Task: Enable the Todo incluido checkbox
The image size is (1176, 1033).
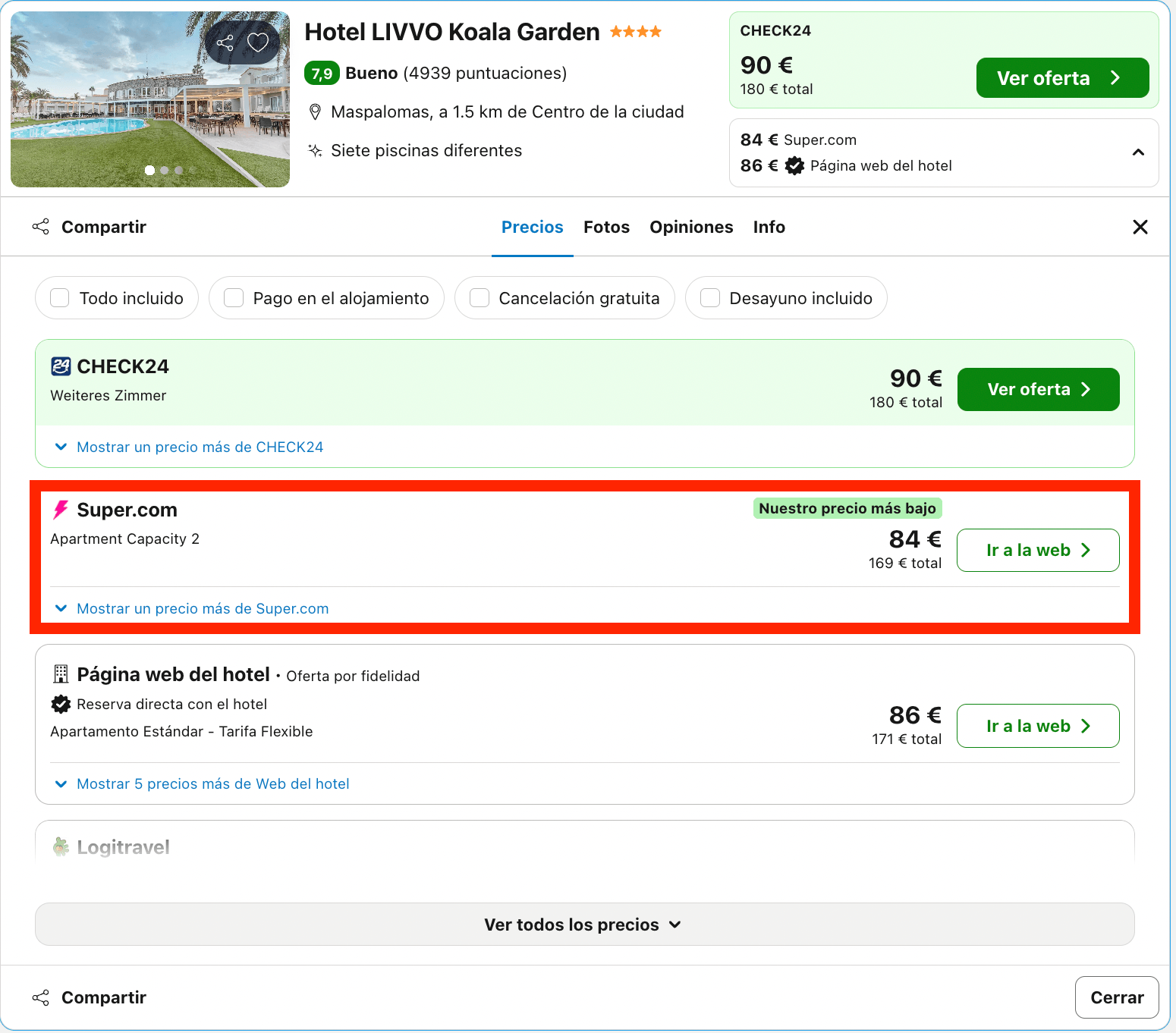Action: (60, 298)
